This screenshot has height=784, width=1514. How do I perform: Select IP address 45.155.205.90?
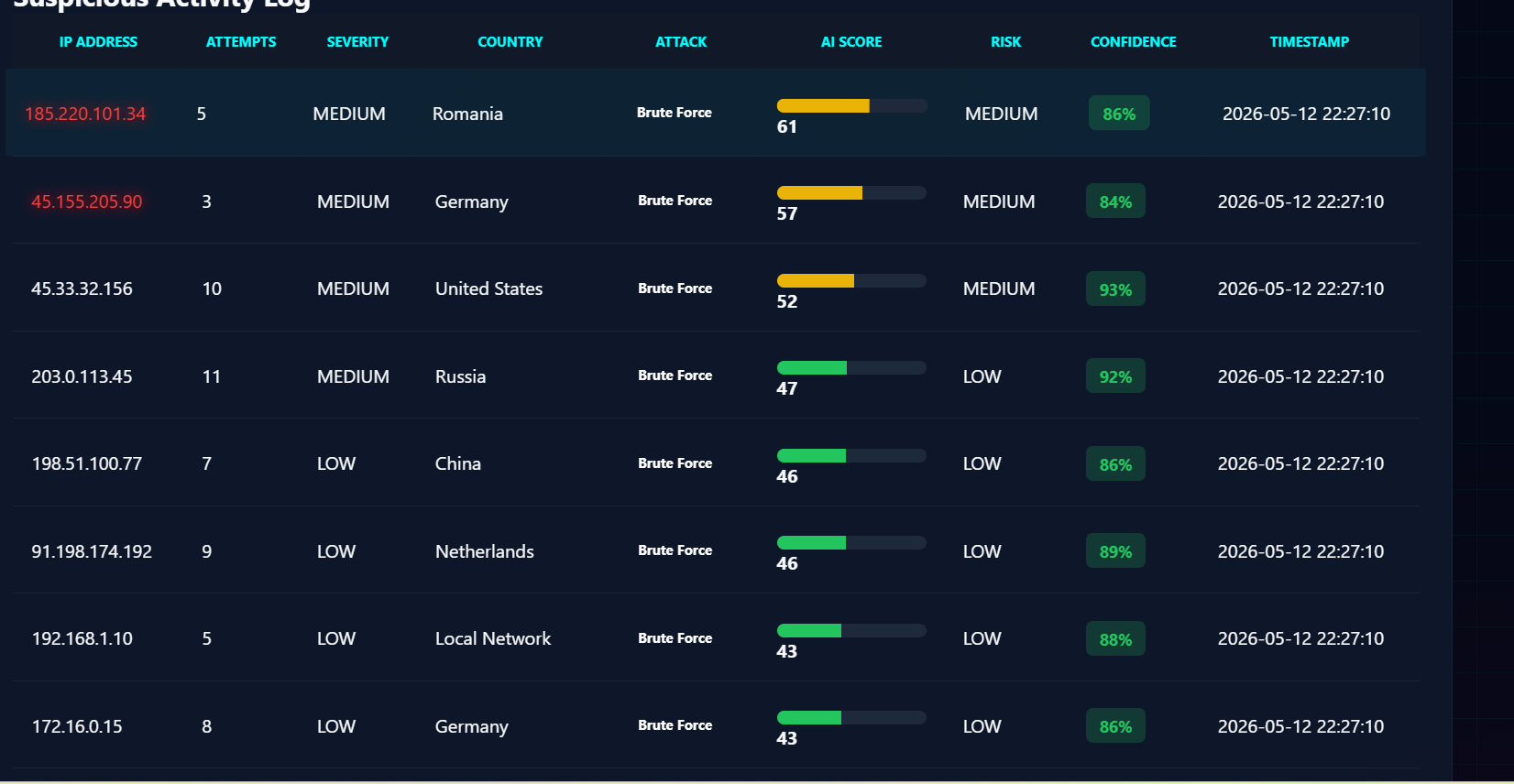tap(87, 201)
